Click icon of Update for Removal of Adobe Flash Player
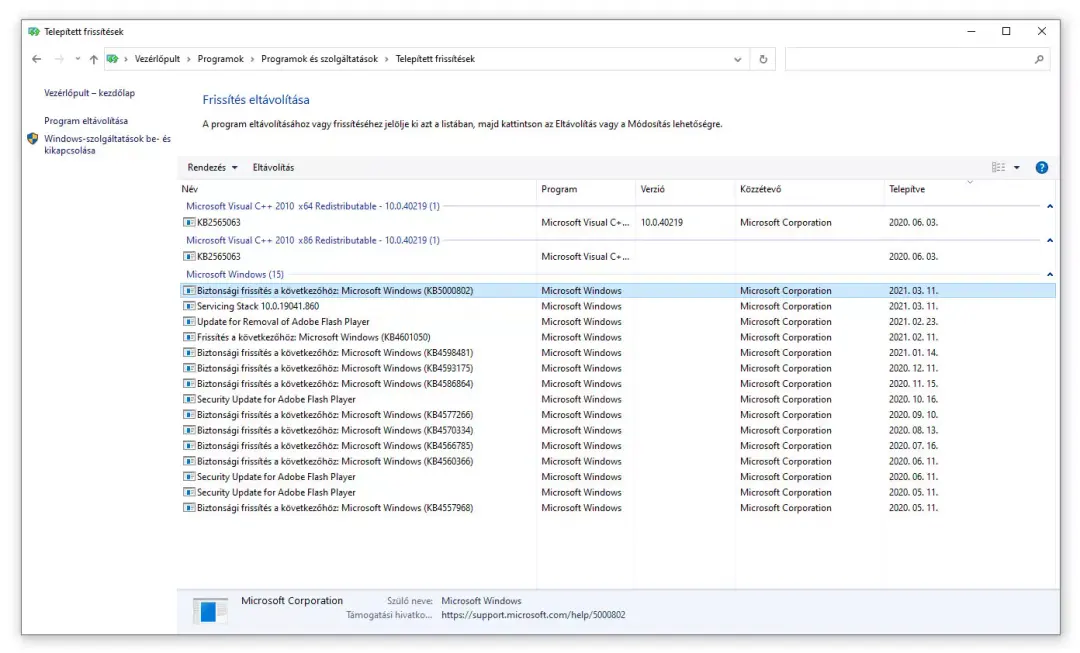 click(x=189, y=322)
